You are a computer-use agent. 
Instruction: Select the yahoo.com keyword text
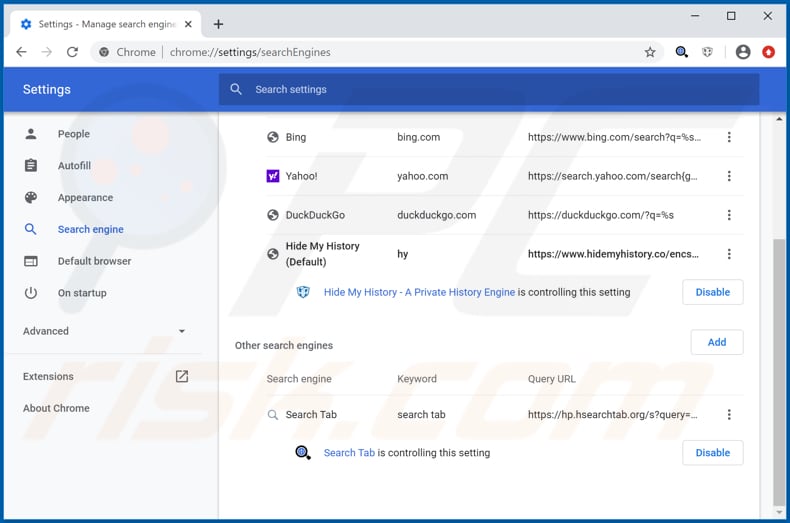[x=422, y=176]
